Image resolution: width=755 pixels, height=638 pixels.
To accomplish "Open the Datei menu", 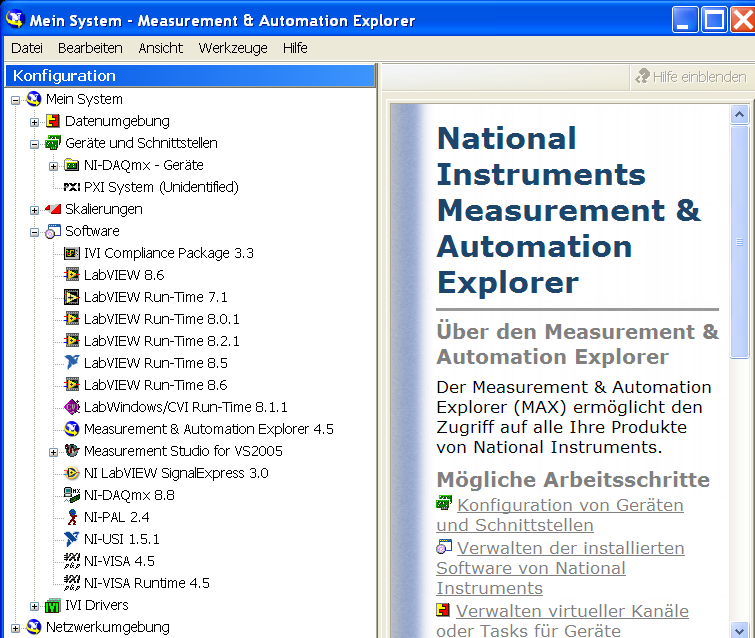I will click(26, 48).
